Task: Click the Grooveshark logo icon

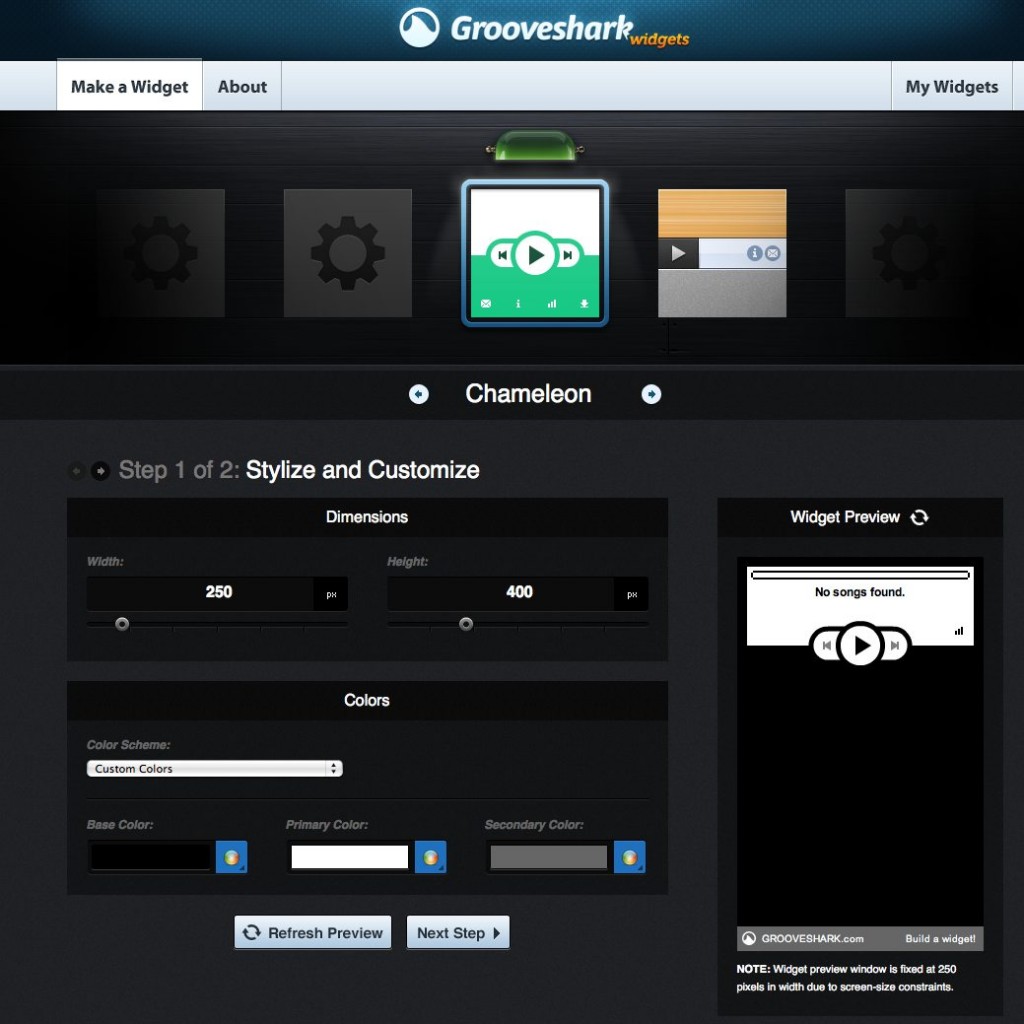Action: tap(420, 28)
